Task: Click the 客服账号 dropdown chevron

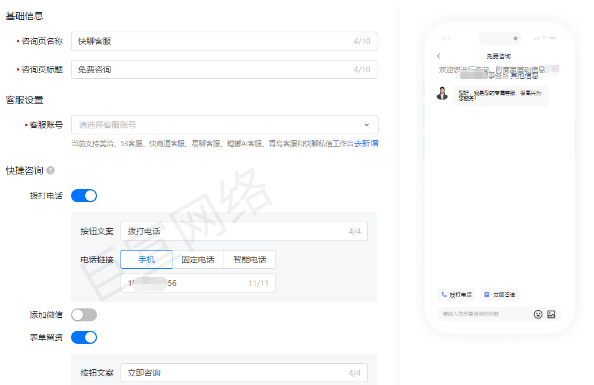Action: [367, 125]
